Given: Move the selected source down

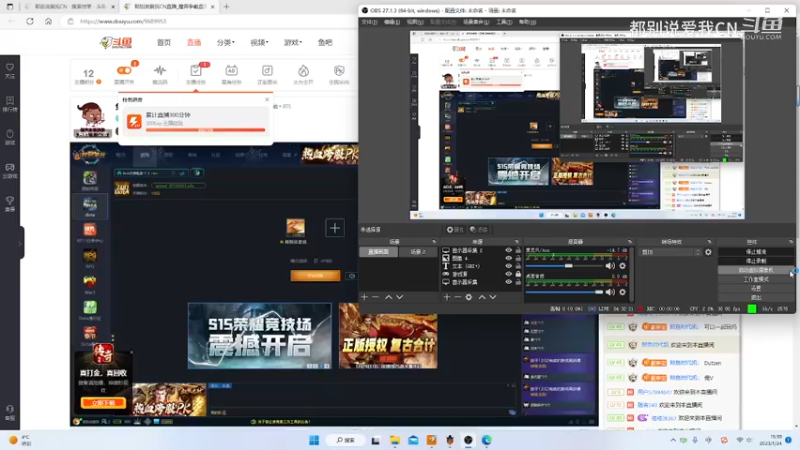Looking at the screenshot, I should [x=493, y=297].
